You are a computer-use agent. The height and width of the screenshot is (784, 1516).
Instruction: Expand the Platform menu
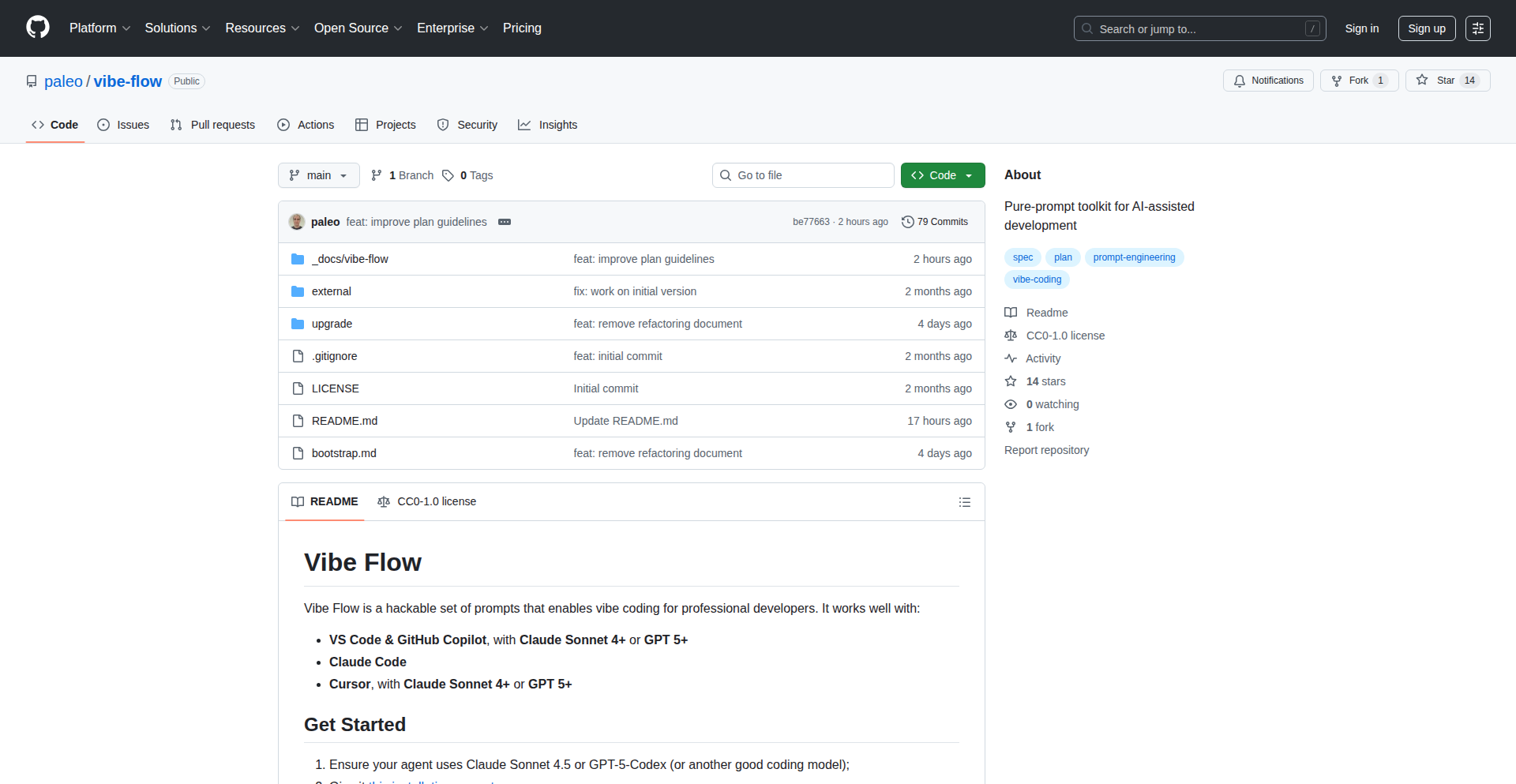99,28
